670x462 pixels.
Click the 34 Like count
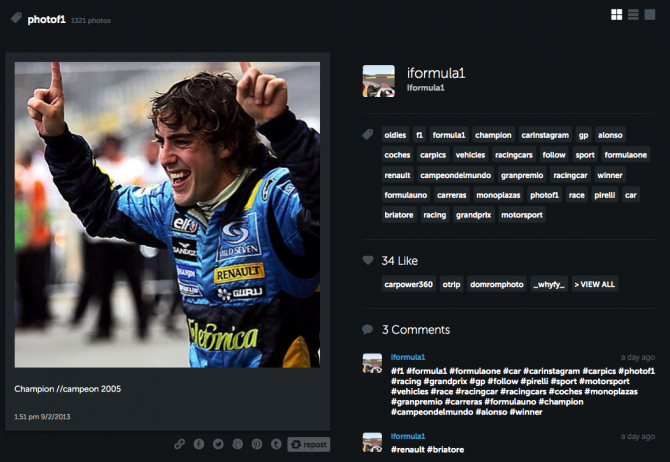coord(400,260)
